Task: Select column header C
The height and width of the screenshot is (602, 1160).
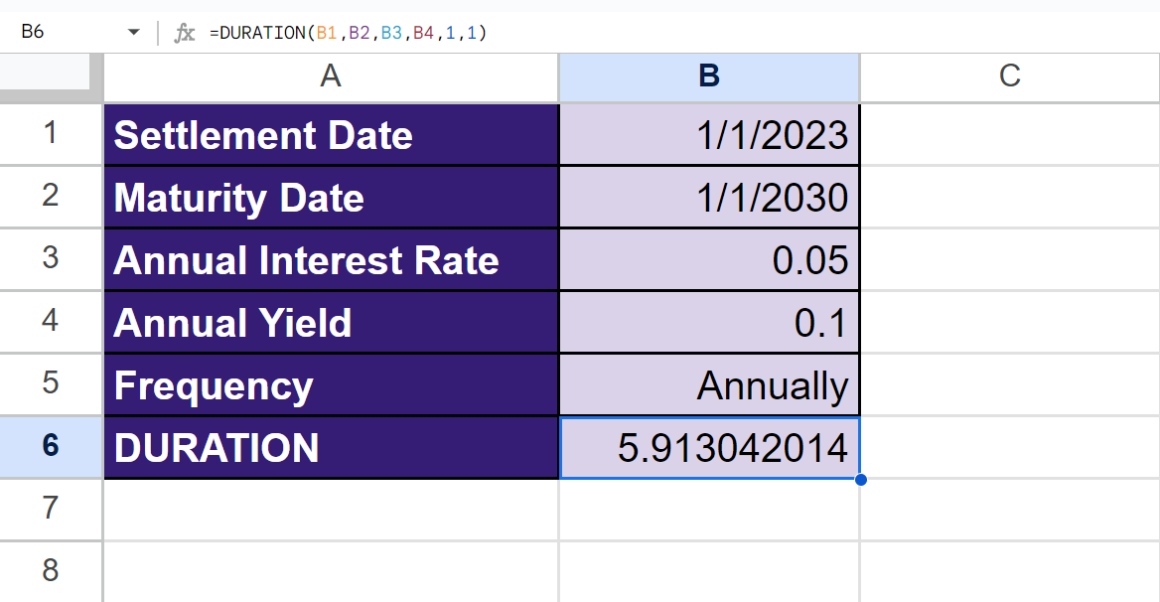Action: [1009, 77]
